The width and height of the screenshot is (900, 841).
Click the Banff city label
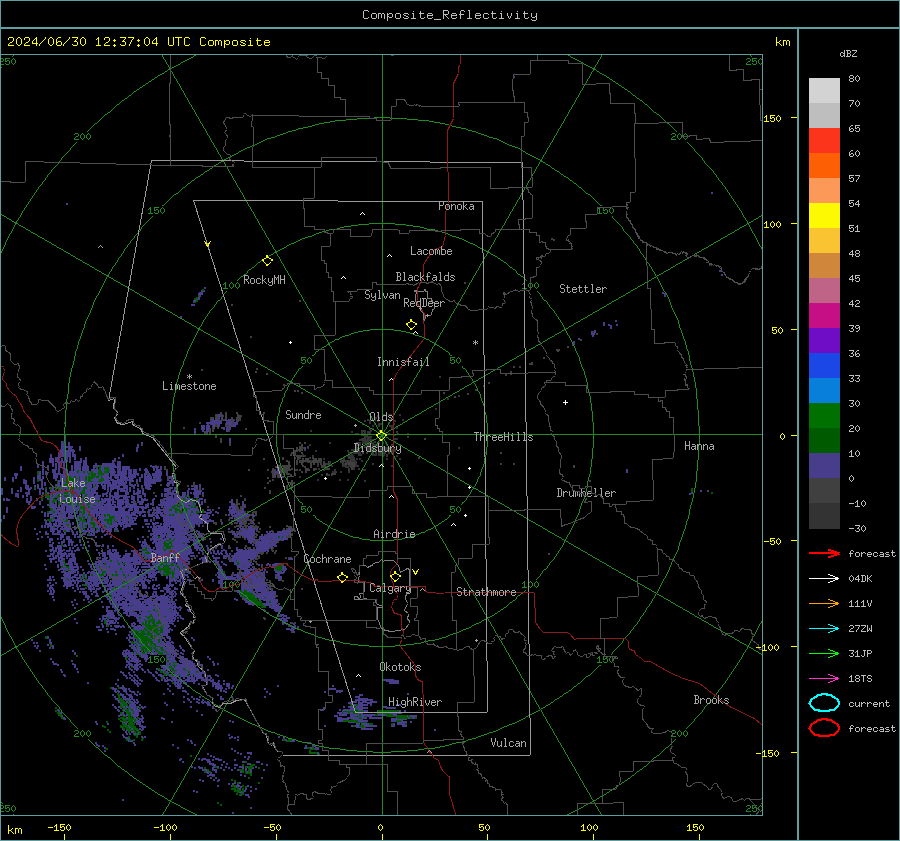point(165,557)
